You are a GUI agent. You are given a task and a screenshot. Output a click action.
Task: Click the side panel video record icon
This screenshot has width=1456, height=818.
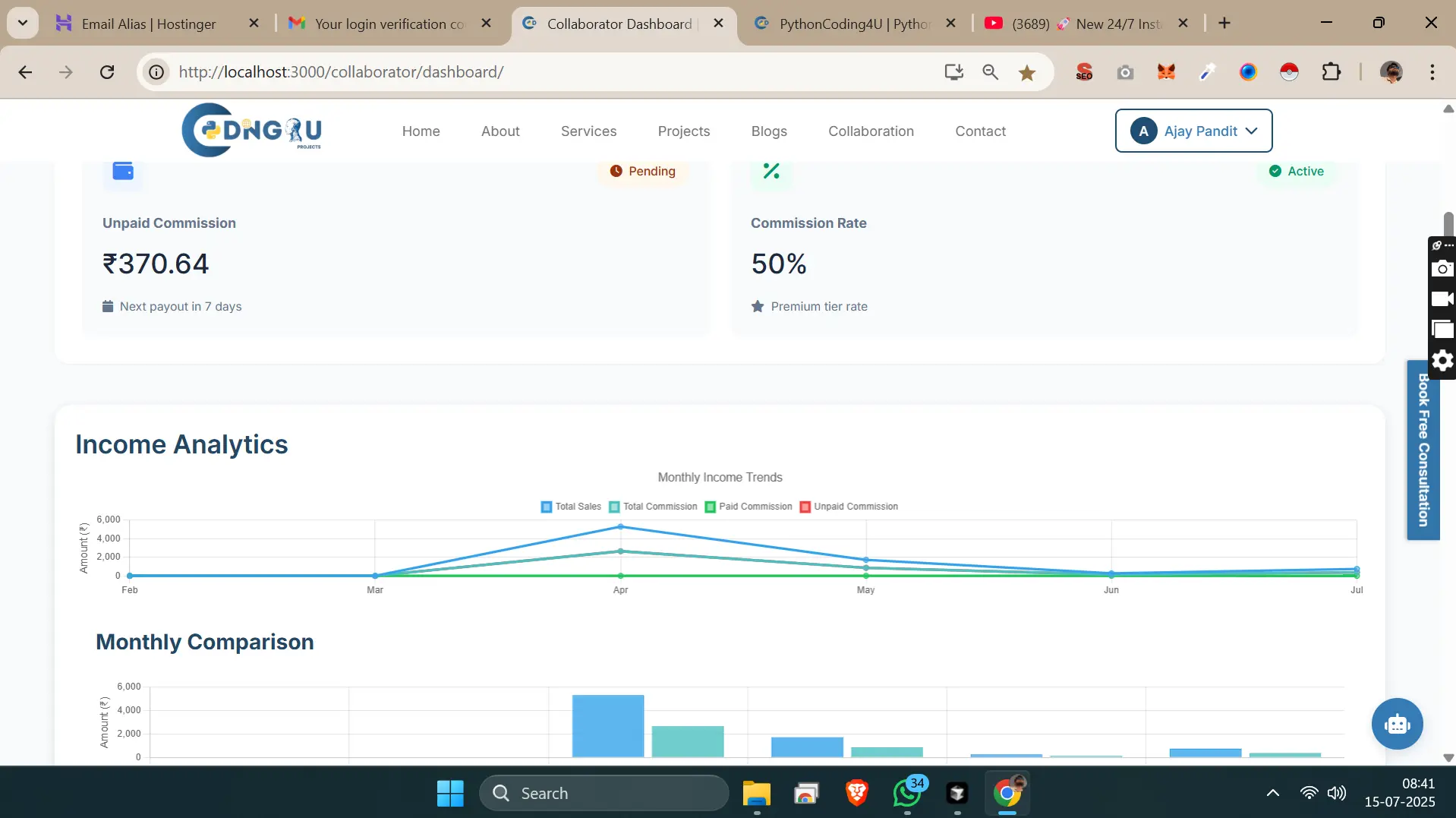1442,298
